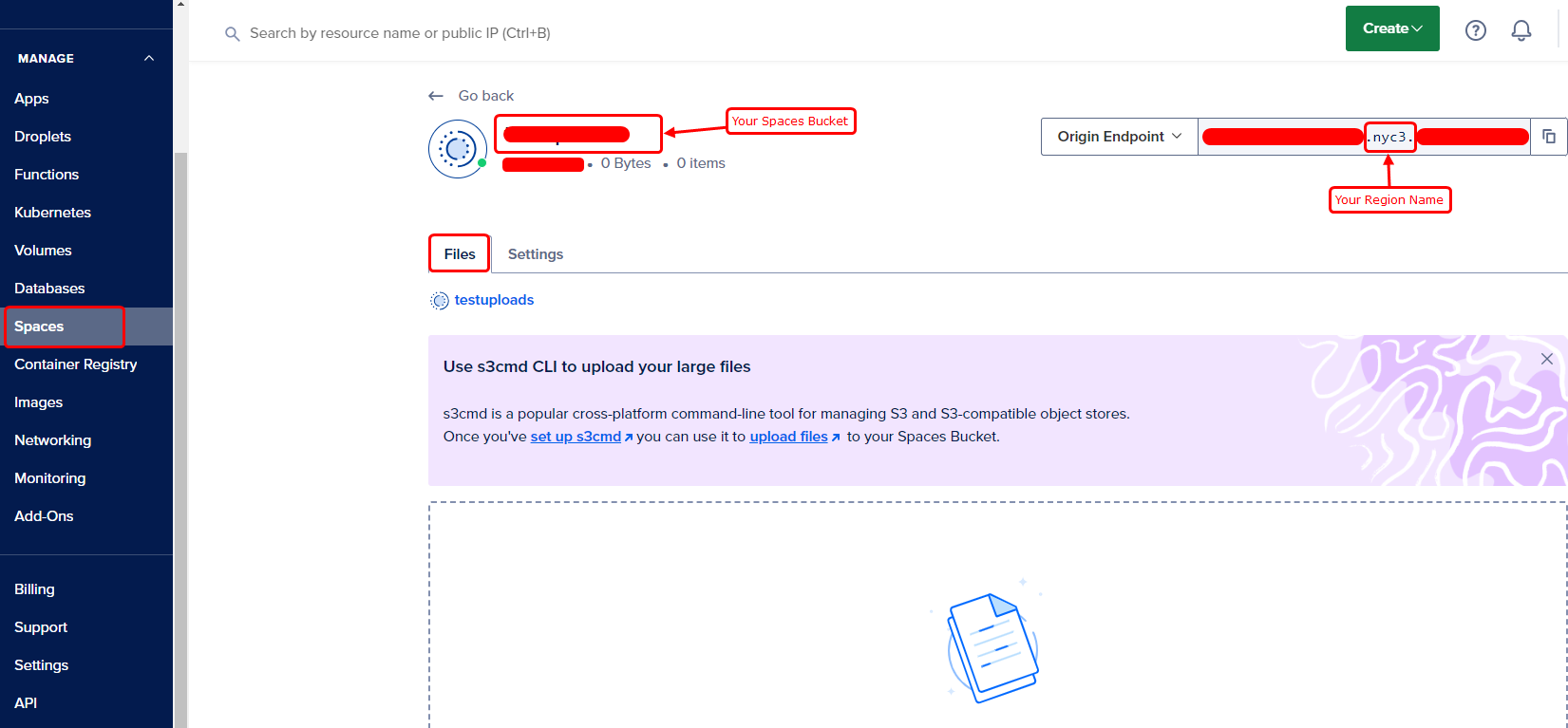
Task: Navigate to Droplets in the sidebar
Action: coord(43,137)
